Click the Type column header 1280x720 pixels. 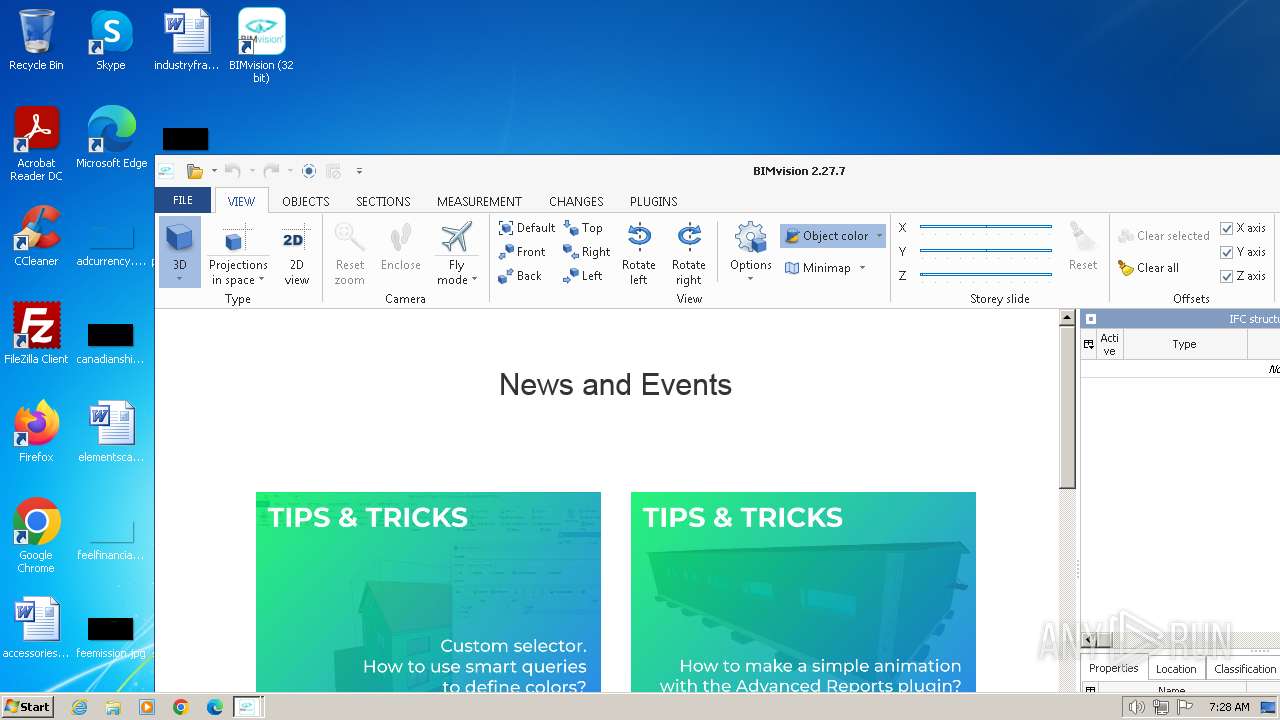click(1184, 344)
